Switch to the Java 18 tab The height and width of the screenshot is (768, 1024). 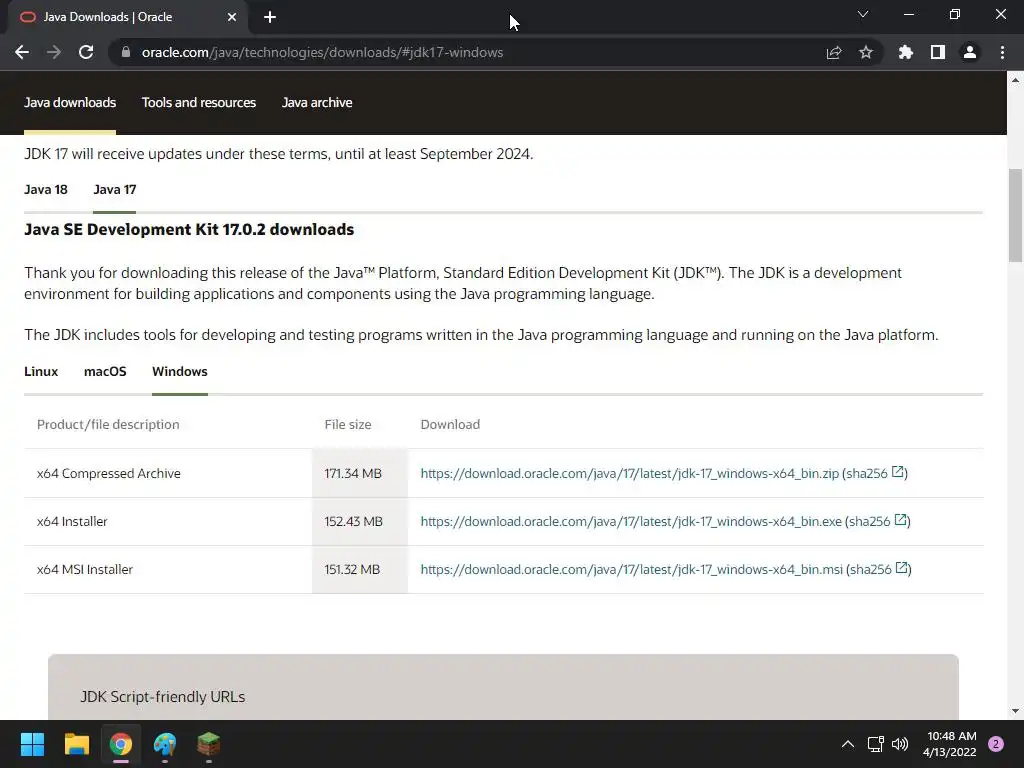click(46, 189)
